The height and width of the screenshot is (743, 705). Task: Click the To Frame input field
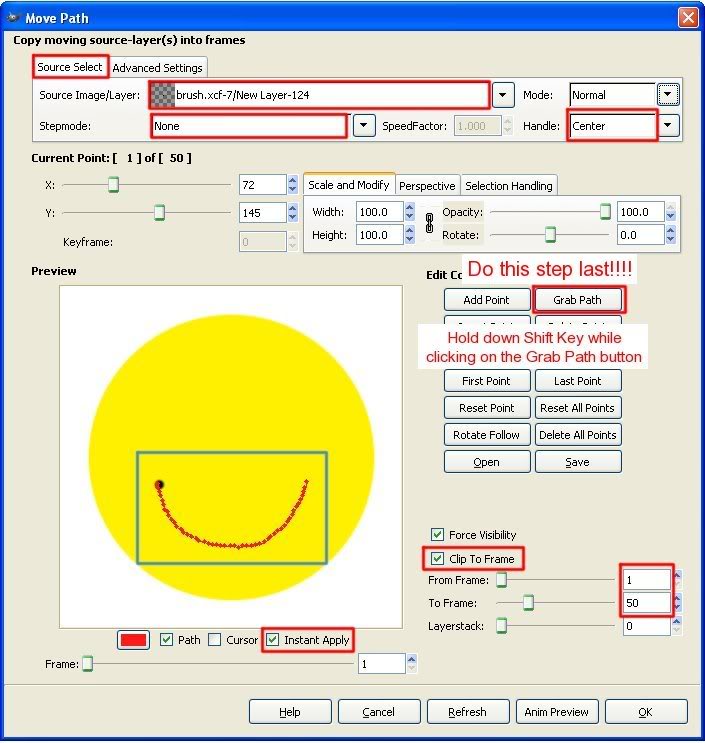click(645, 603)
